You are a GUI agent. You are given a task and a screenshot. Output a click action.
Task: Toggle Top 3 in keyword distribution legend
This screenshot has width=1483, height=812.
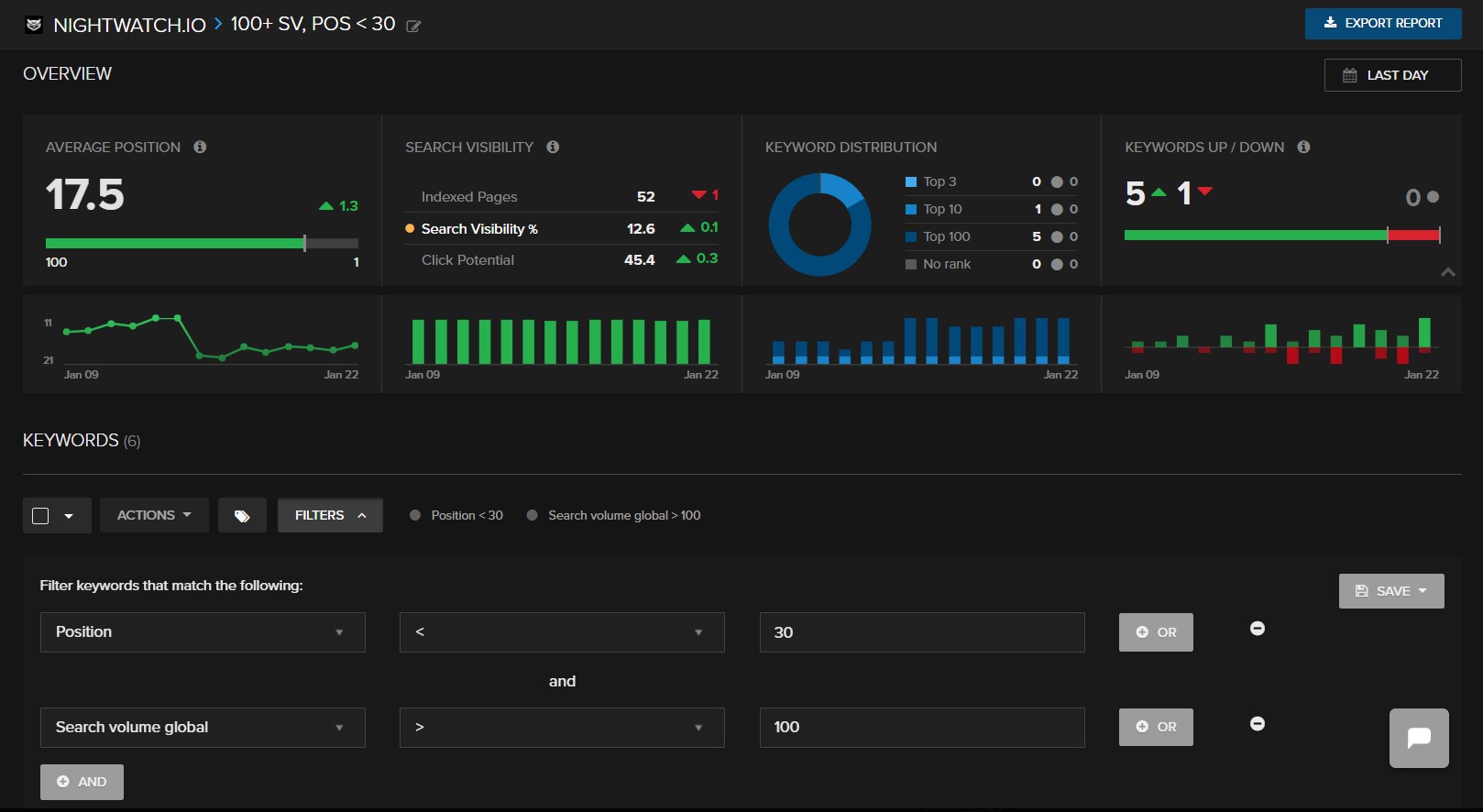click(939, 181)
